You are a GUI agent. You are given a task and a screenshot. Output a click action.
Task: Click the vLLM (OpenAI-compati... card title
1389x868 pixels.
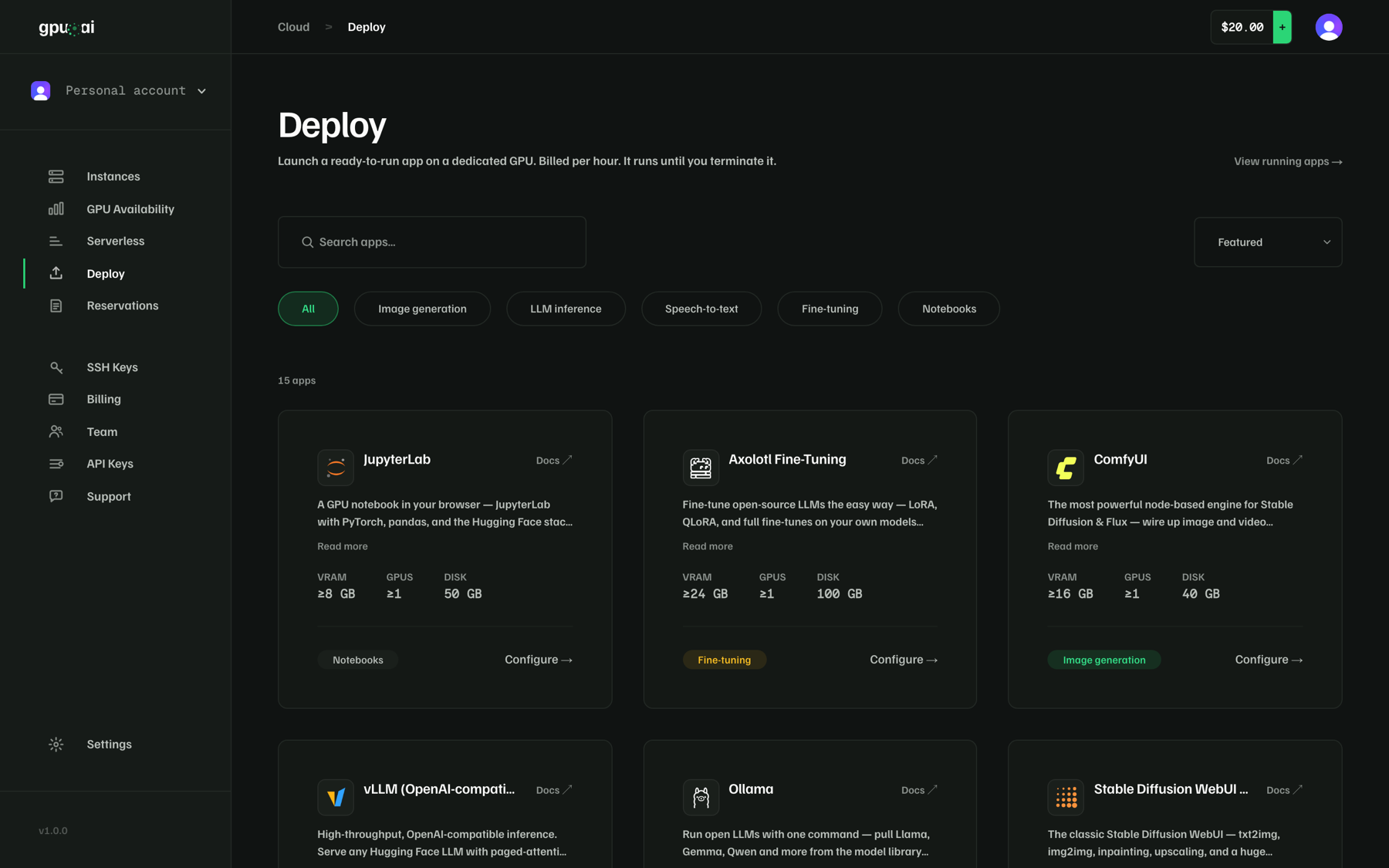pos(439,789)
